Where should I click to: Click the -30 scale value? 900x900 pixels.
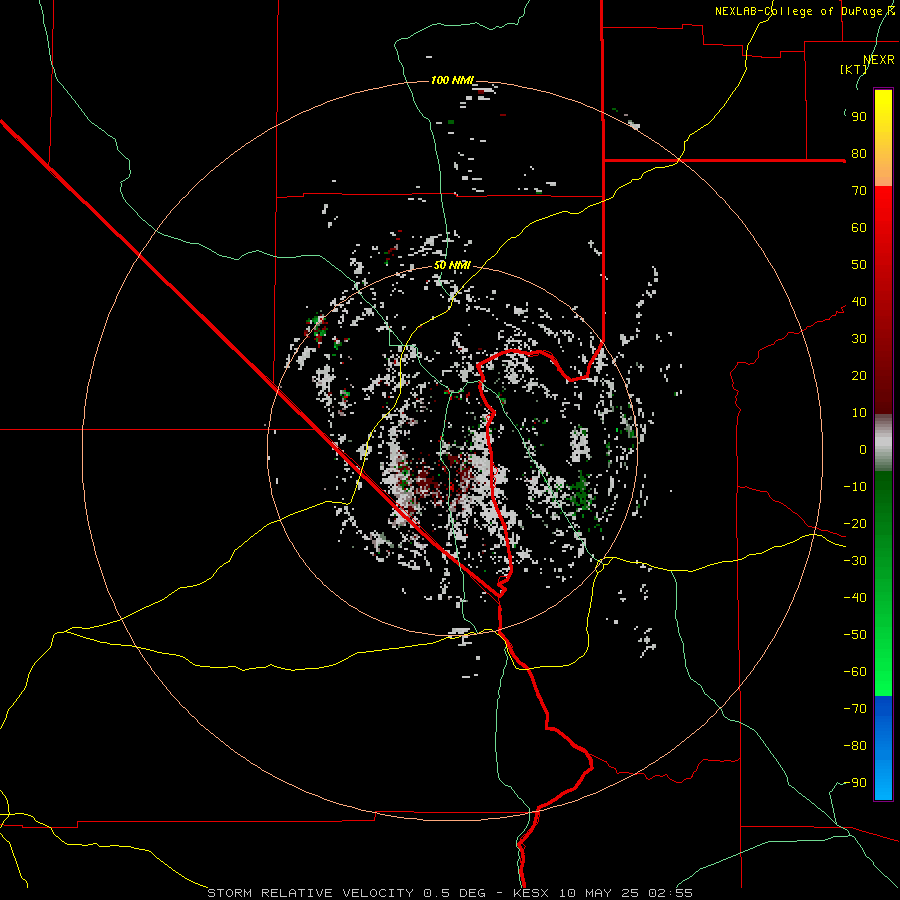click(855, 561)
